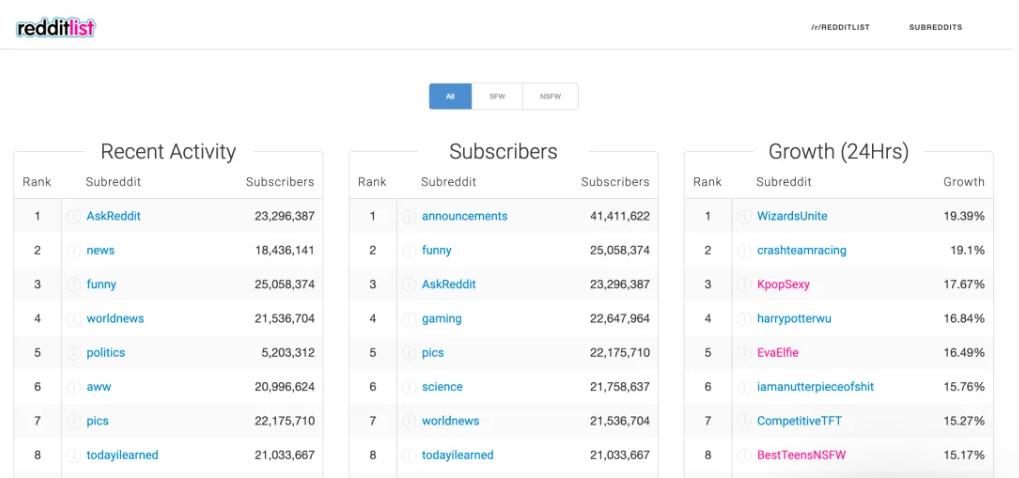
Task: Click info icon next to iamanutterpieceofshit
Action: (x=745, y=387)
